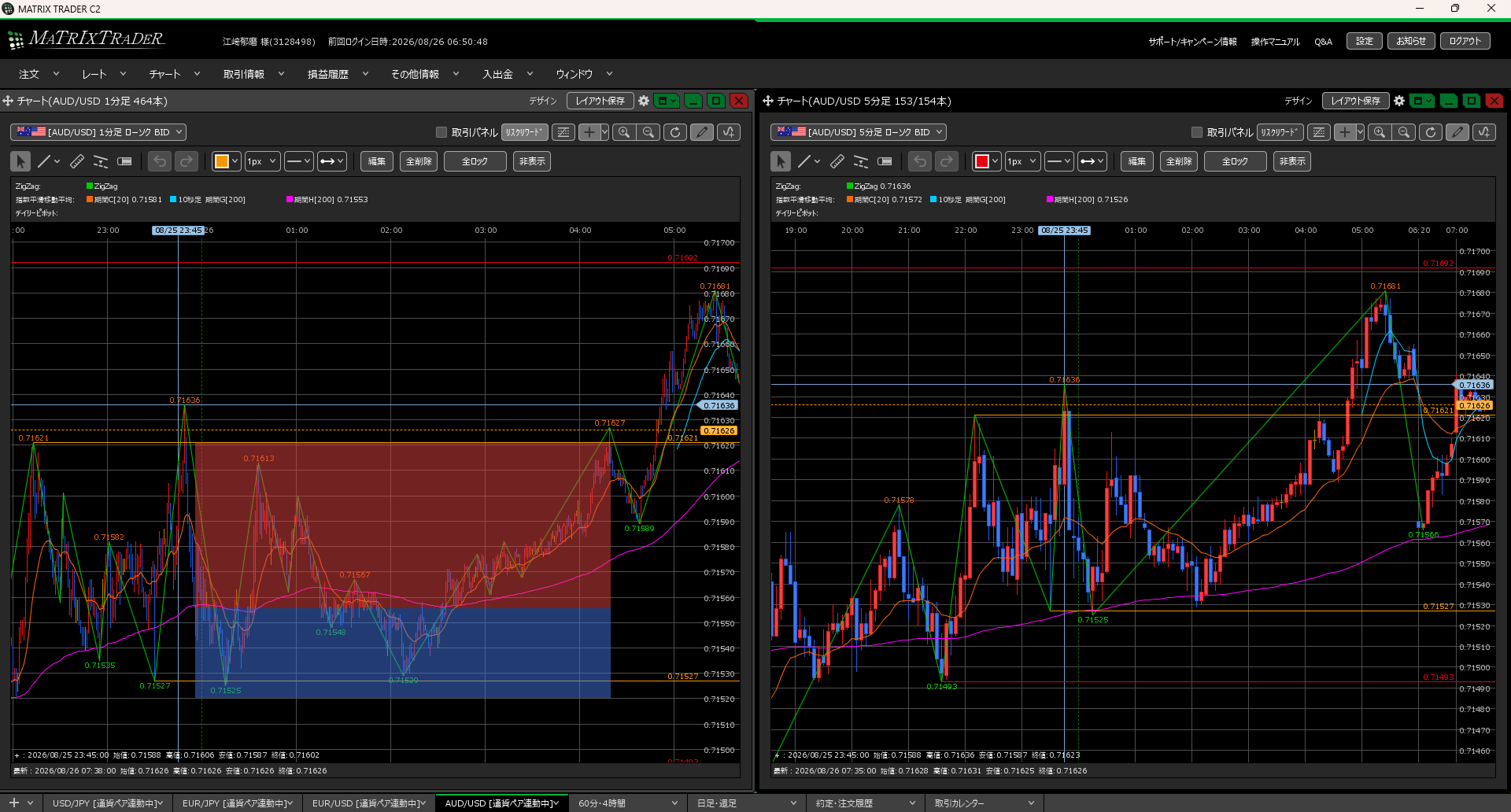Open the line style dropdown in the 1分足 chart
This screenshot has width=1511, height=812.
point(298,161)
